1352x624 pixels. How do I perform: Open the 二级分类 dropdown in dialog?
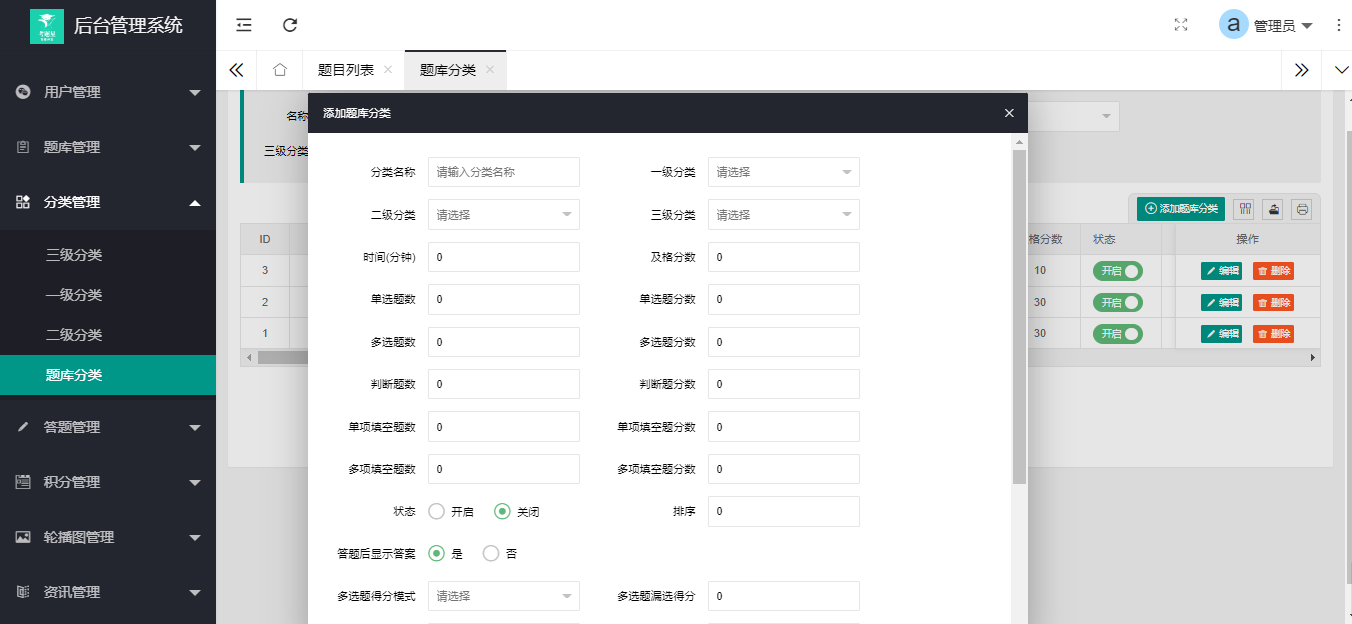point(504,214)
